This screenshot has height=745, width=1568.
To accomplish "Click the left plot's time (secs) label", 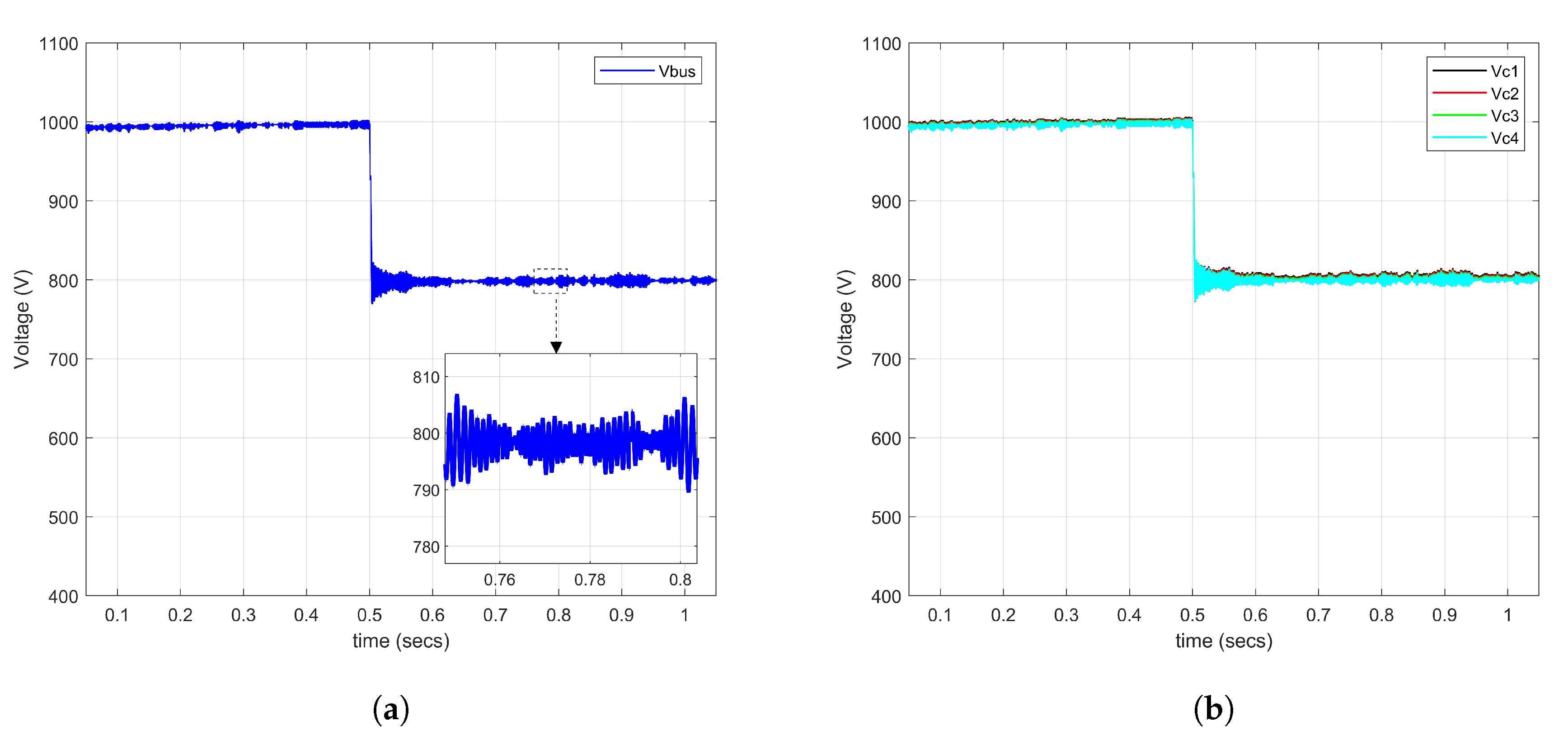I will (400, 641).
